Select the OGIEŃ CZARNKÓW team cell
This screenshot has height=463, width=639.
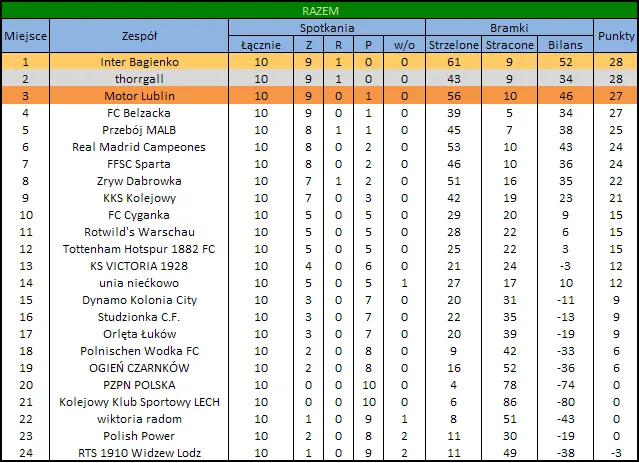click(139, 368)
